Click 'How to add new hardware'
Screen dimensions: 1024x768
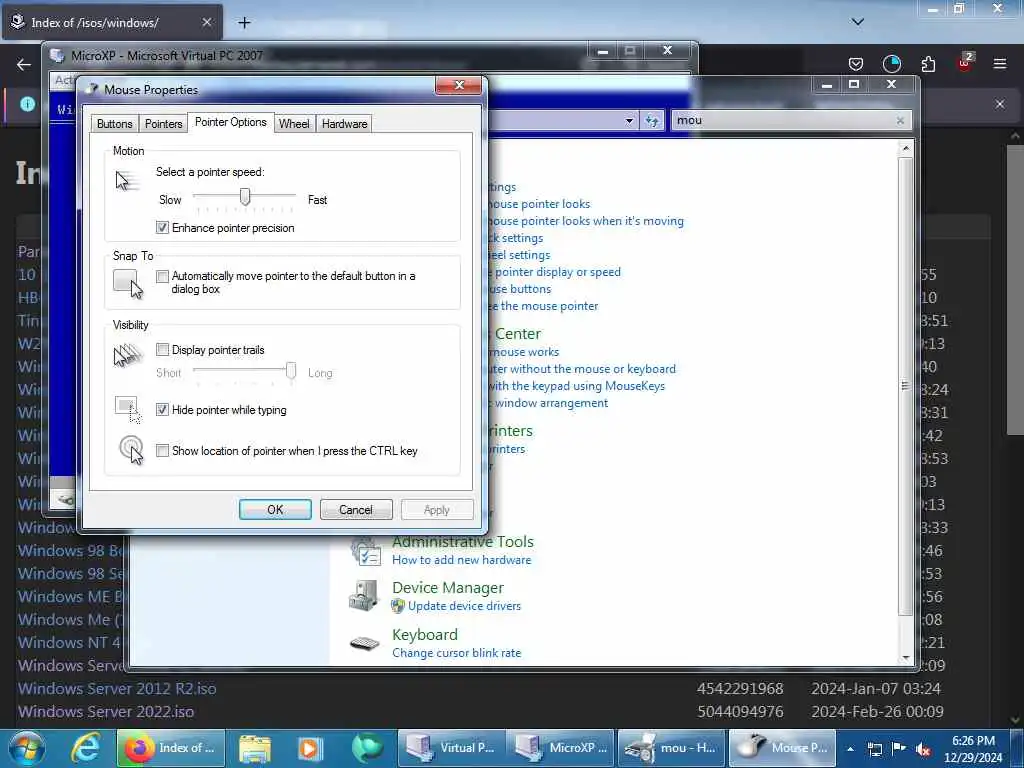point(461,560)
